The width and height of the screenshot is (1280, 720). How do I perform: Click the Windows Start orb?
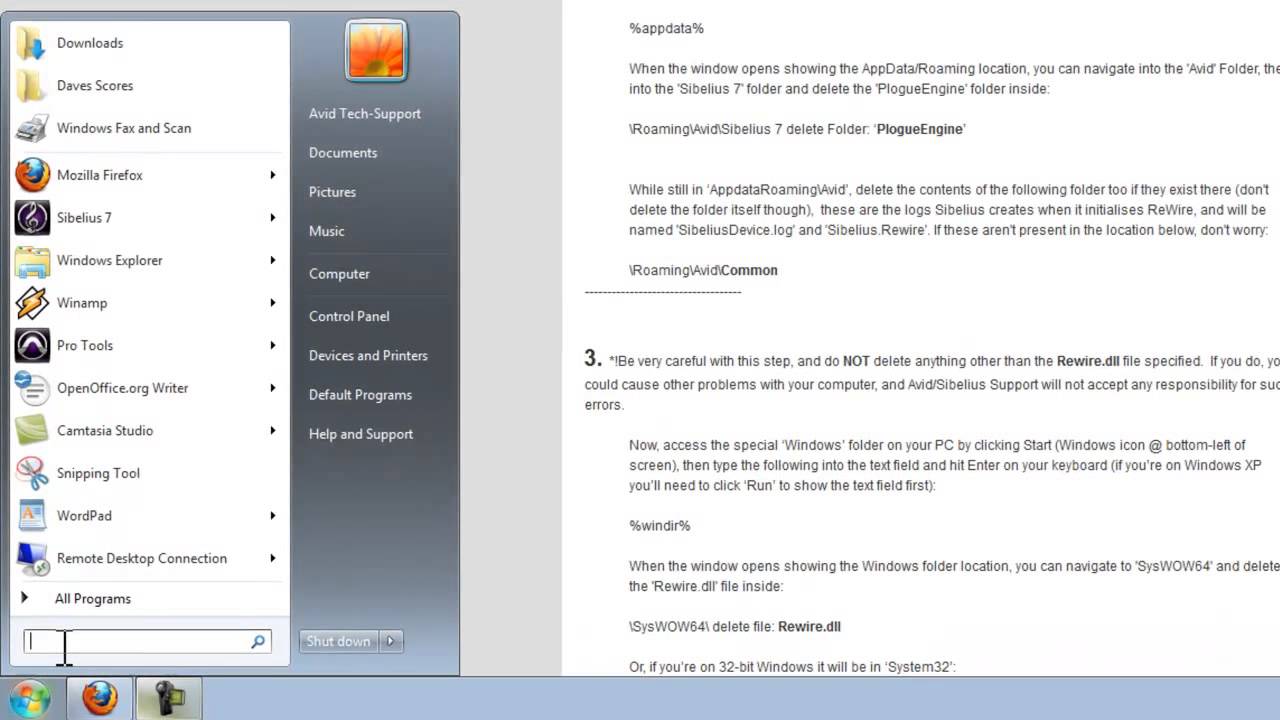[x=29, y=697]
